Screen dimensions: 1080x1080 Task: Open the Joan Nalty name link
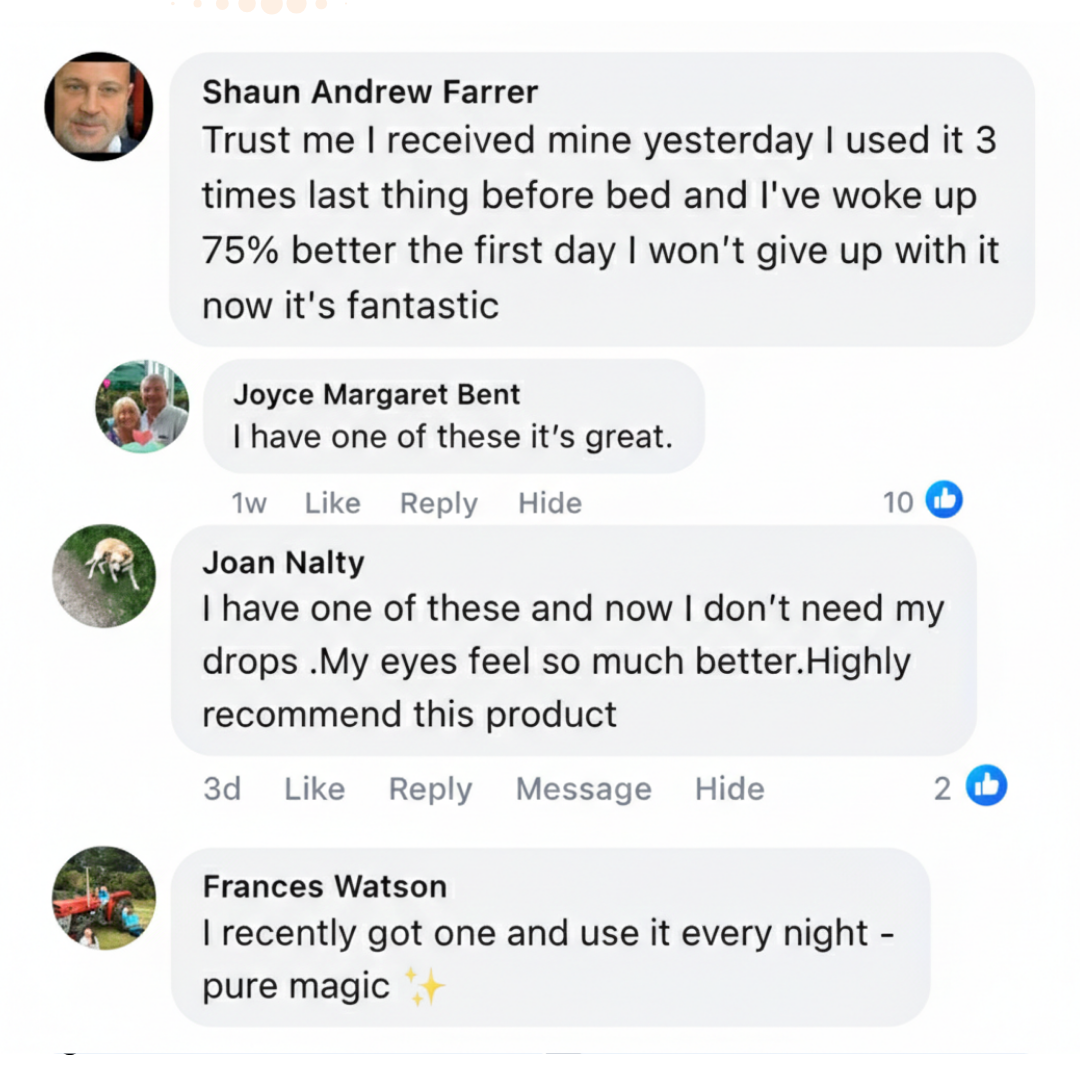tap(283, 563)
